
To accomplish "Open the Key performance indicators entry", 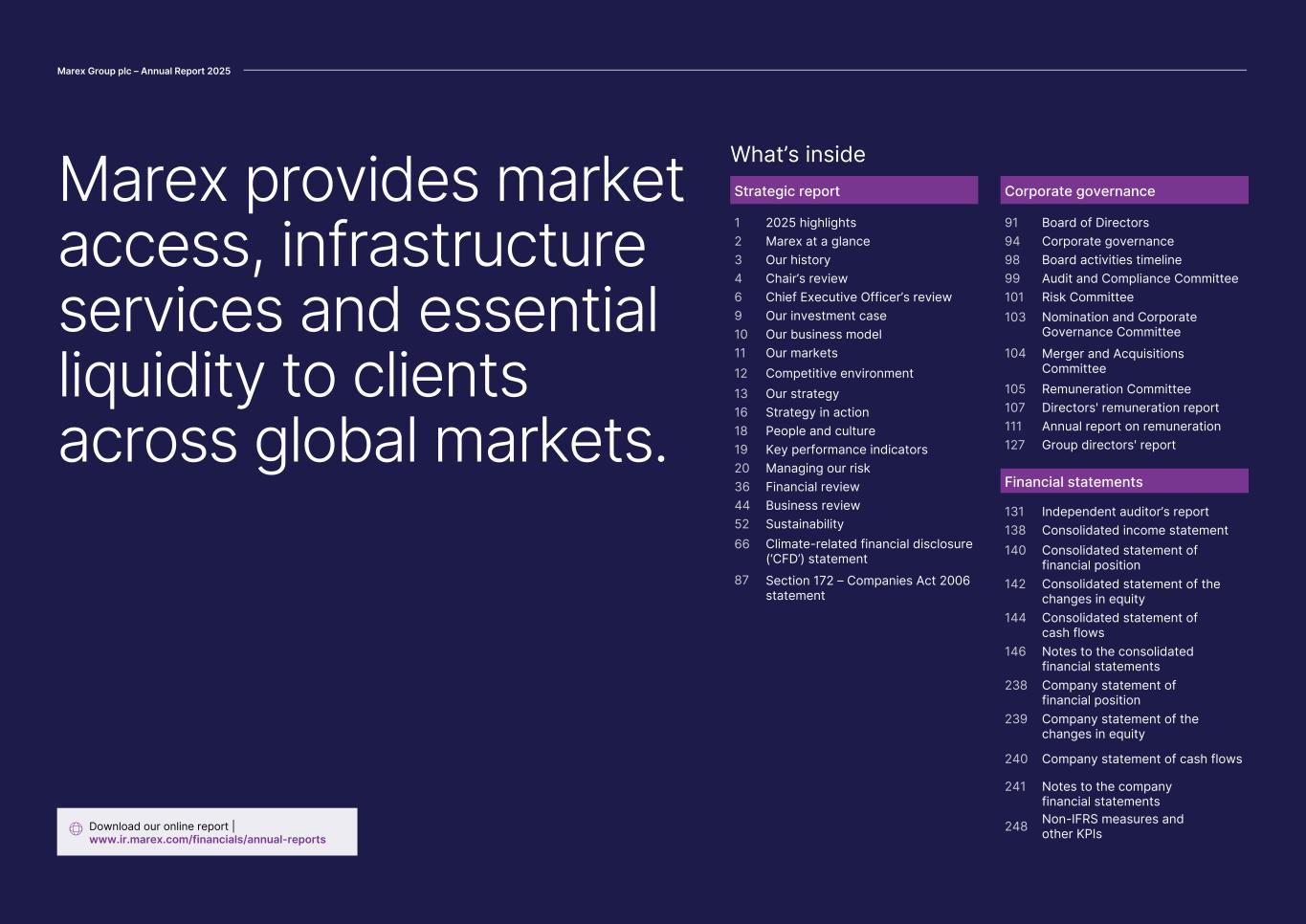I will [x=846, y=450].
